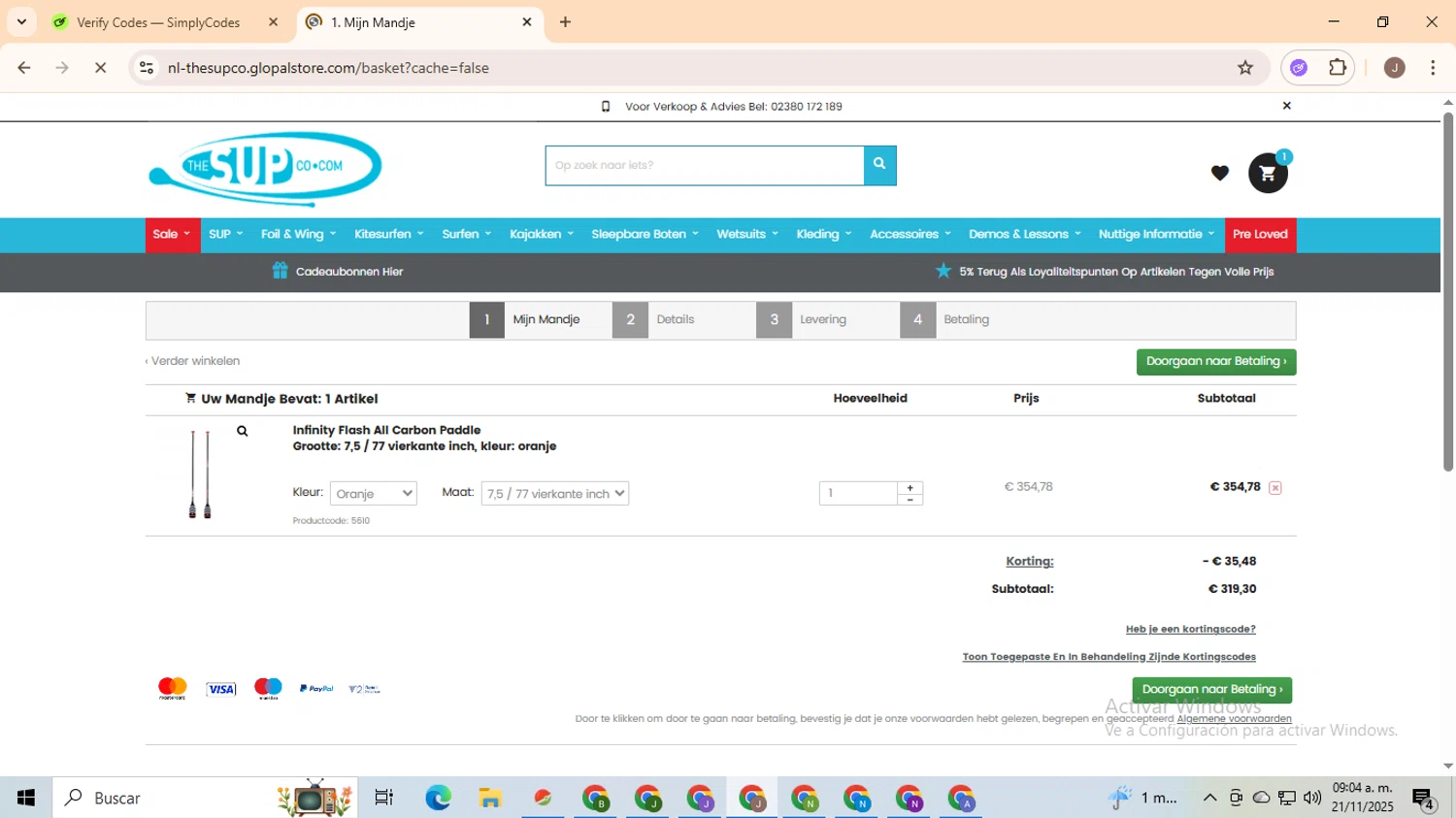Go back to previous page
Image resolution: width=1456 pixels, height=818 pixels.
[24, 68]
